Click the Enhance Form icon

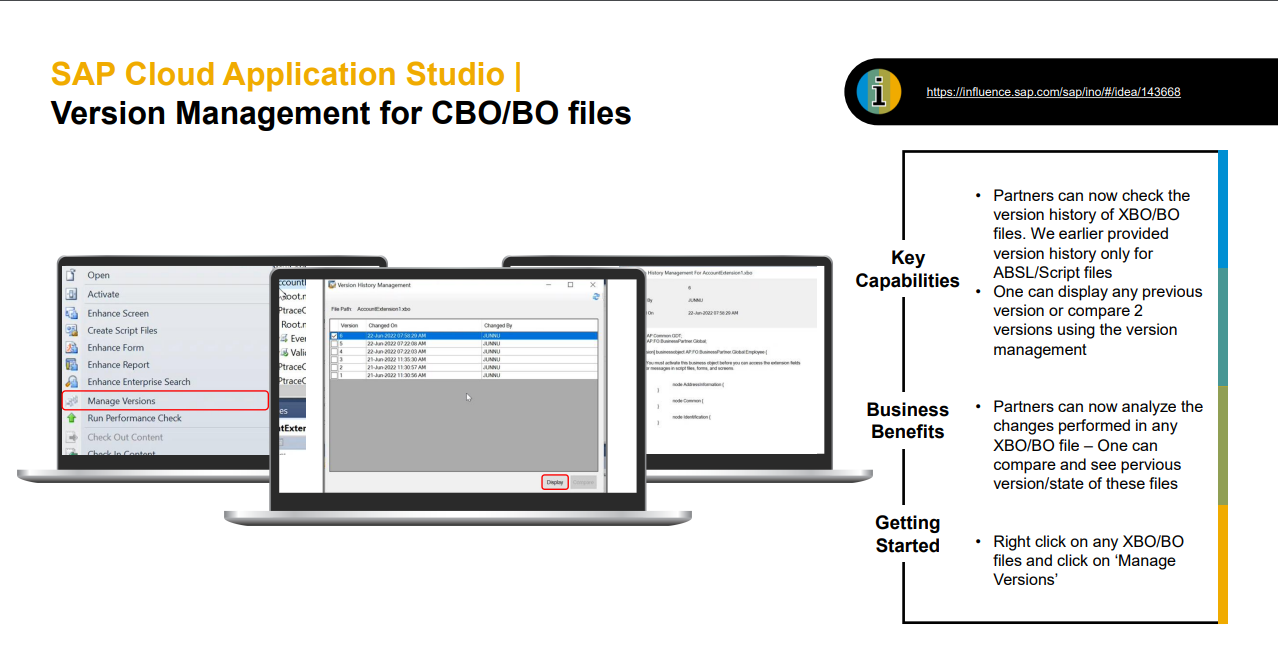[x=71, y=347]
